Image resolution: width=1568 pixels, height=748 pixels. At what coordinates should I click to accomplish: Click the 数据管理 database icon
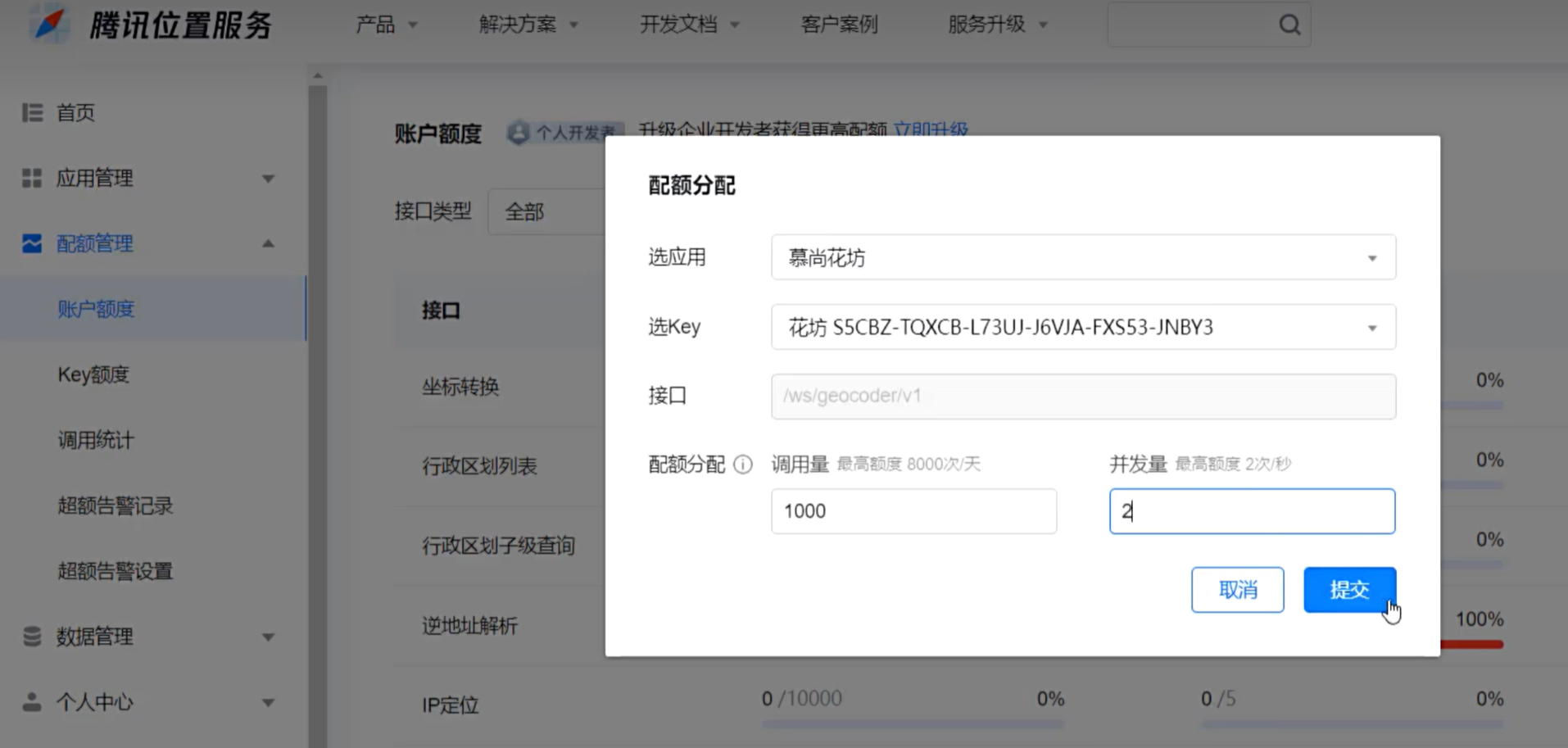(x=32, y=637)
